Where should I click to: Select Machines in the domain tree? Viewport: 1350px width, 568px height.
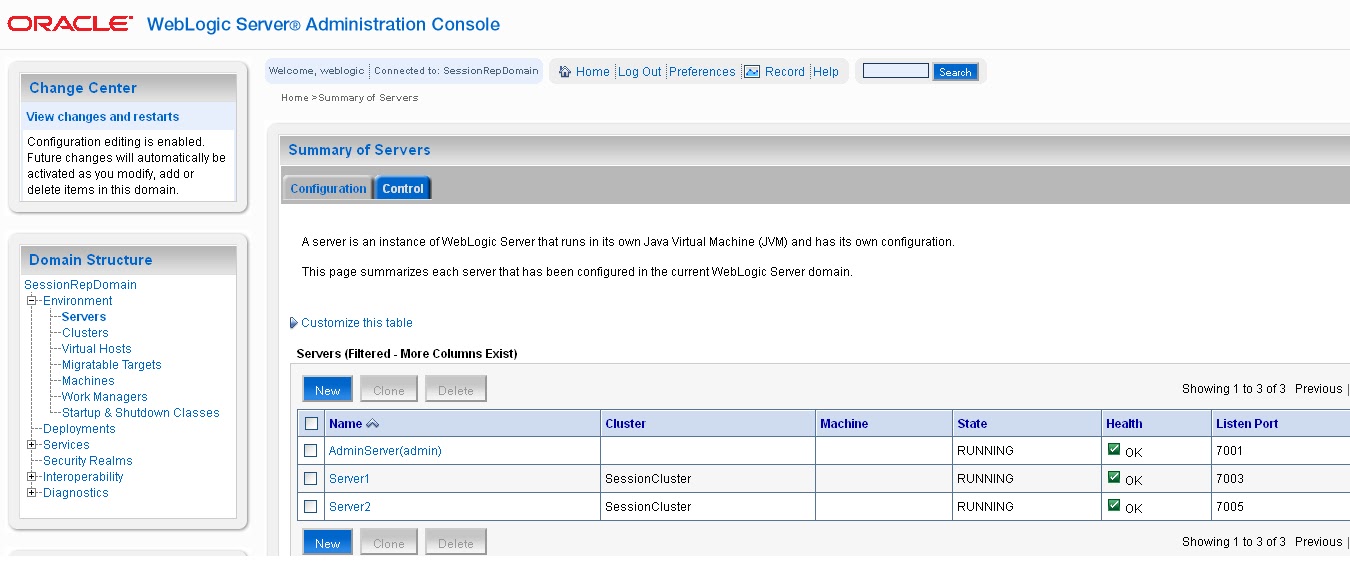[x=88, y=381]
